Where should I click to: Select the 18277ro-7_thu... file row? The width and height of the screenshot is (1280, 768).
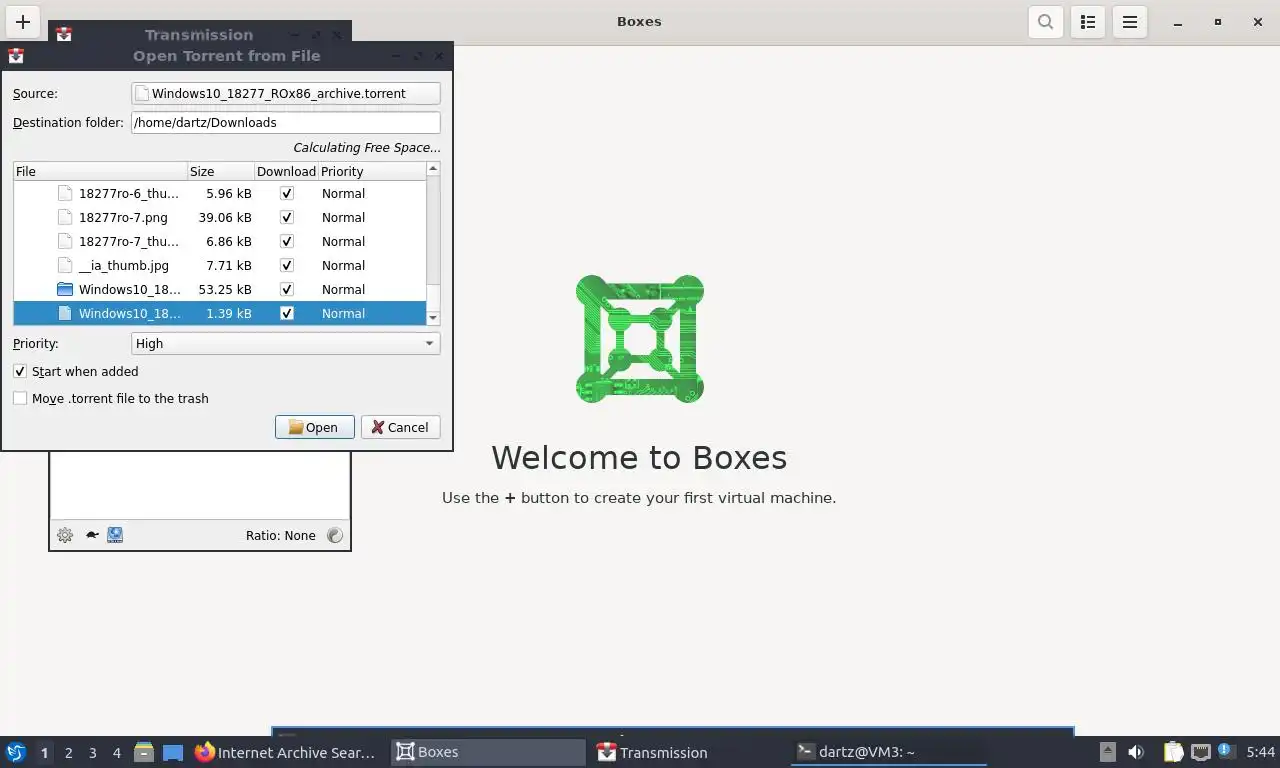click(220, 241)
